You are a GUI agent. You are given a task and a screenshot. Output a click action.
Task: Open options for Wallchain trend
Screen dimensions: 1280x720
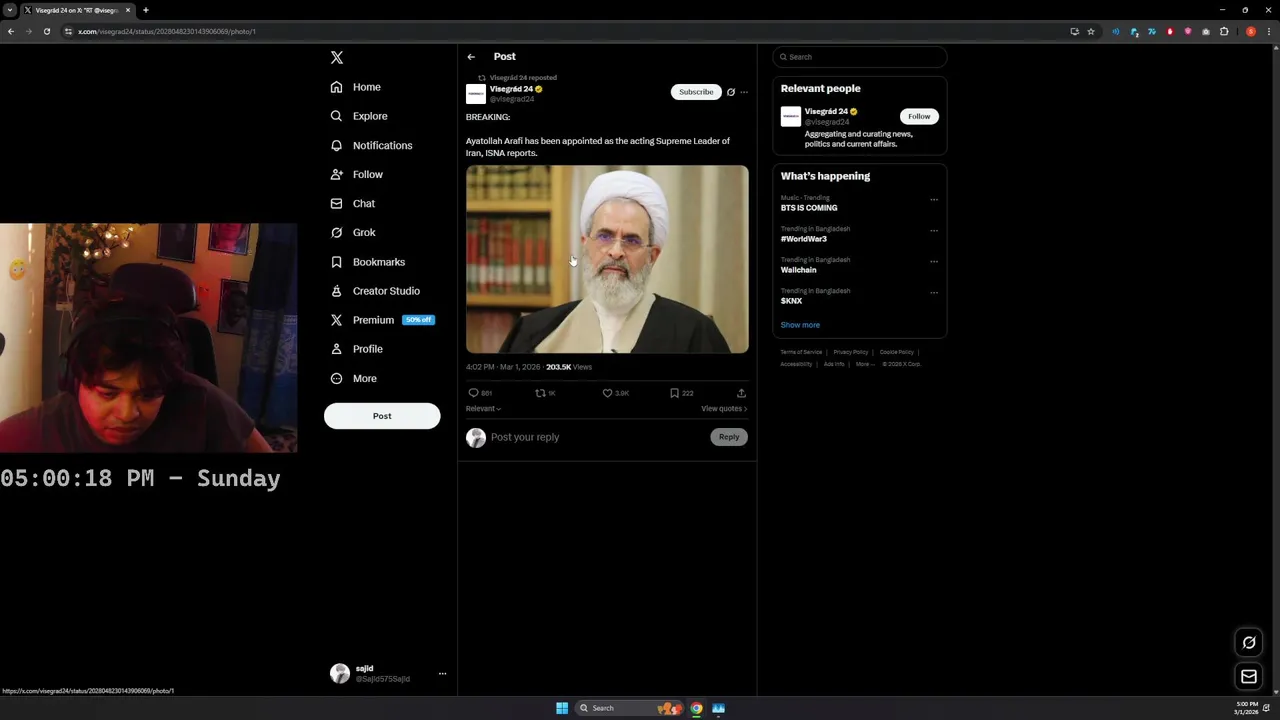pos(934,261)
